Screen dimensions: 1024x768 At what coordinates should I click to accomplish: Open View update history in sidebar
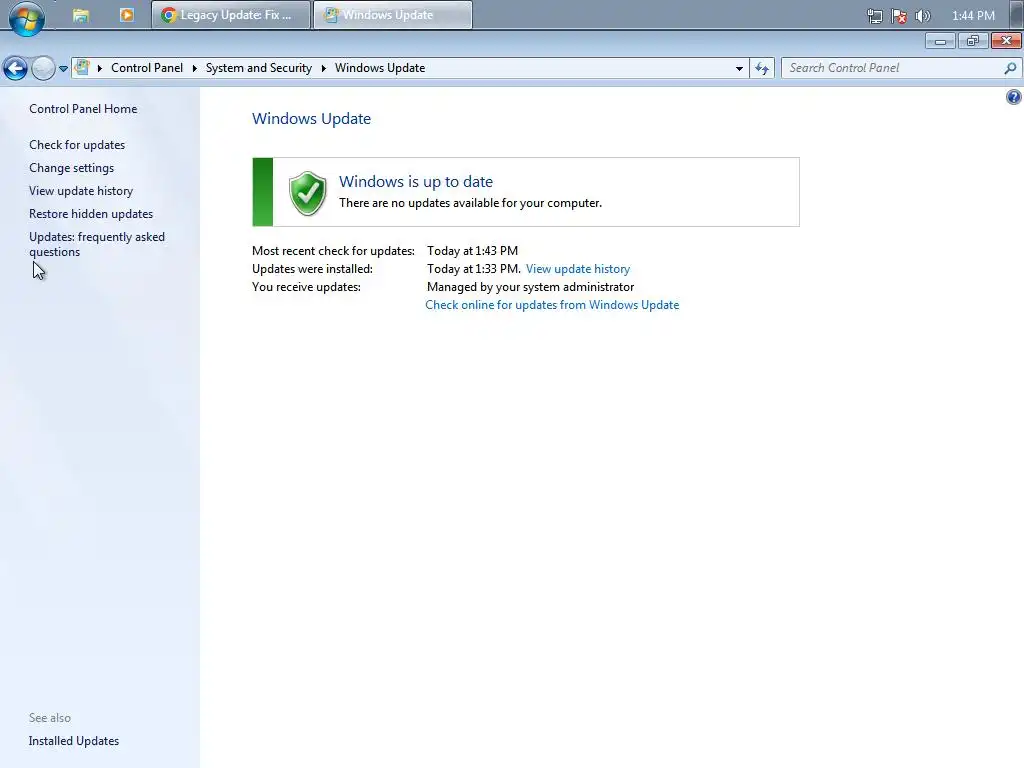tap(81, 191)
